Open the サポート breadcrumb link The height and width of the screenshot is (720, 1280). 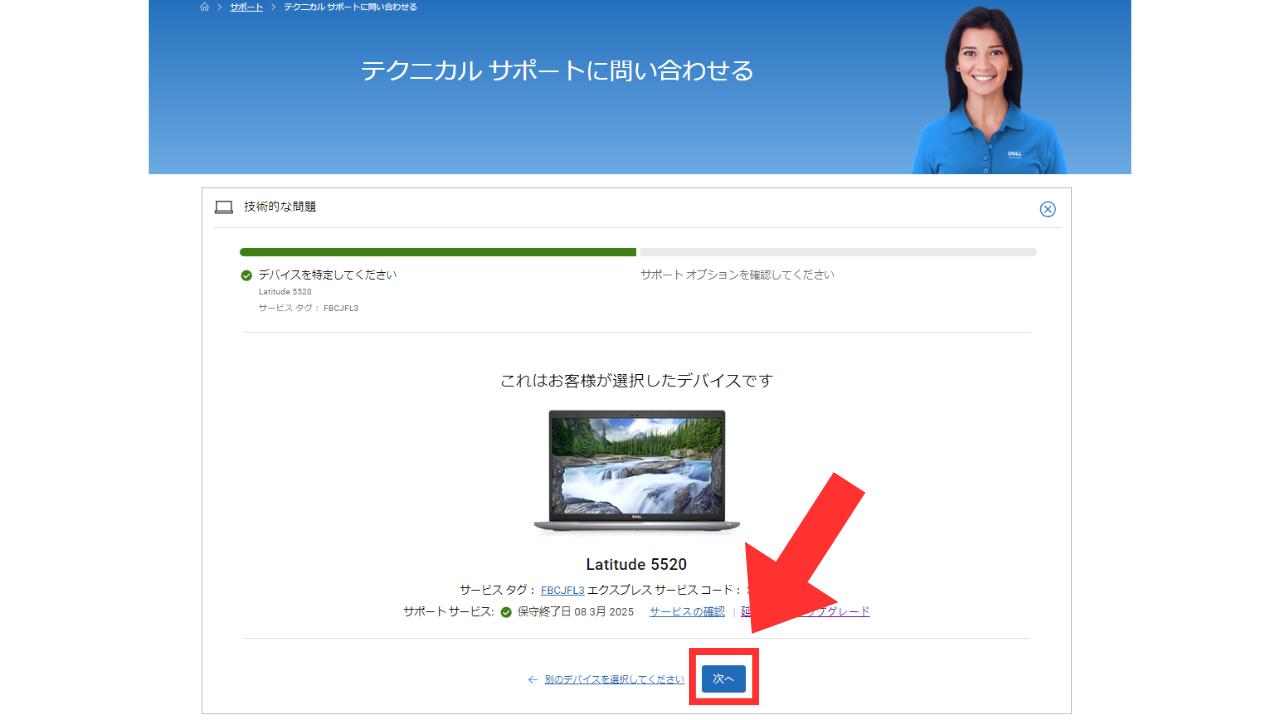[x=246, y=7]
